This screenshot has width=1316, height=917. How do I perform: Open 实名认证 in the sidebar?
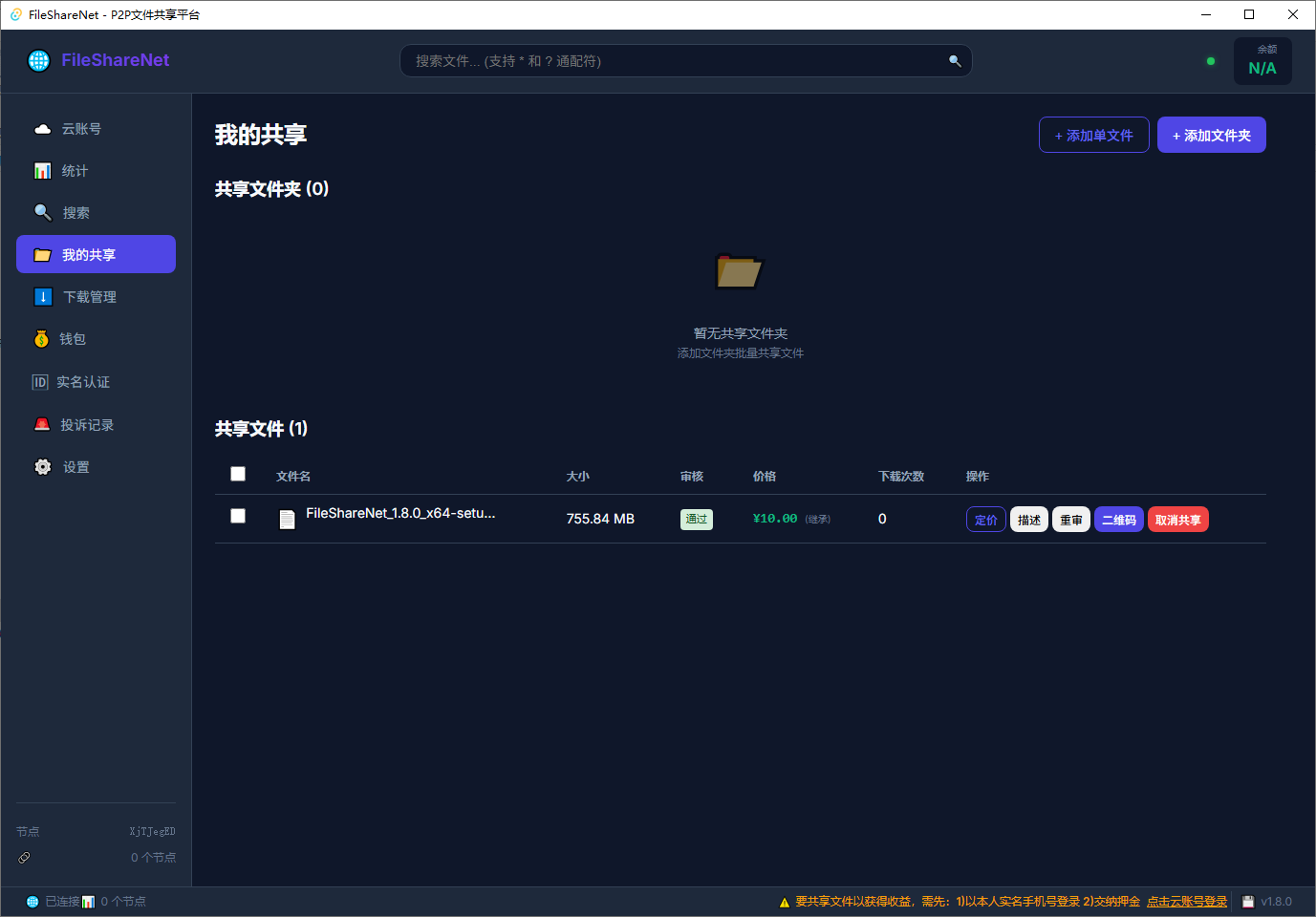(x=96, y=382)
